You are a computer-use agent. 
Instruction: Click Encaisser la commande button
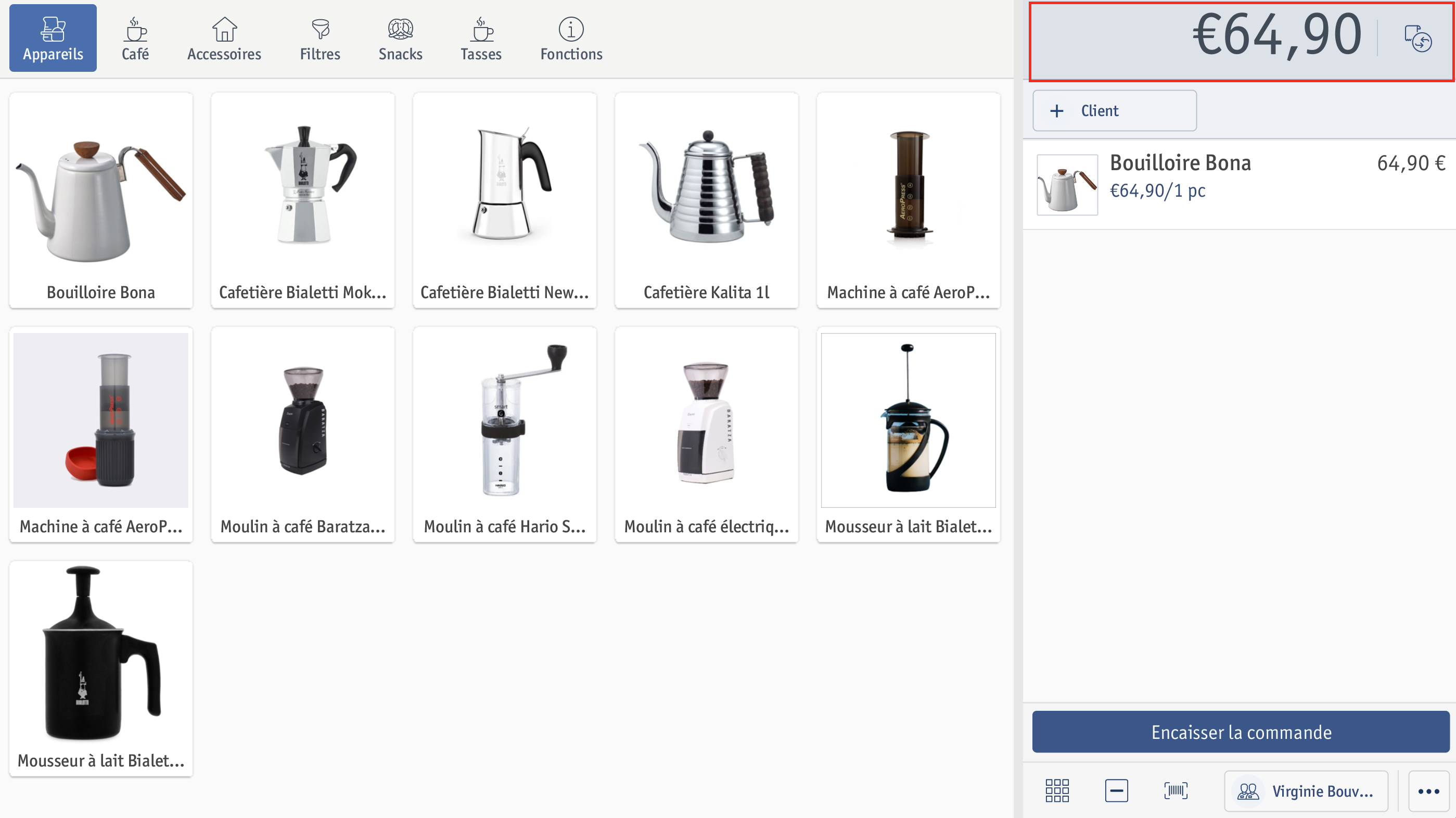1241,732
